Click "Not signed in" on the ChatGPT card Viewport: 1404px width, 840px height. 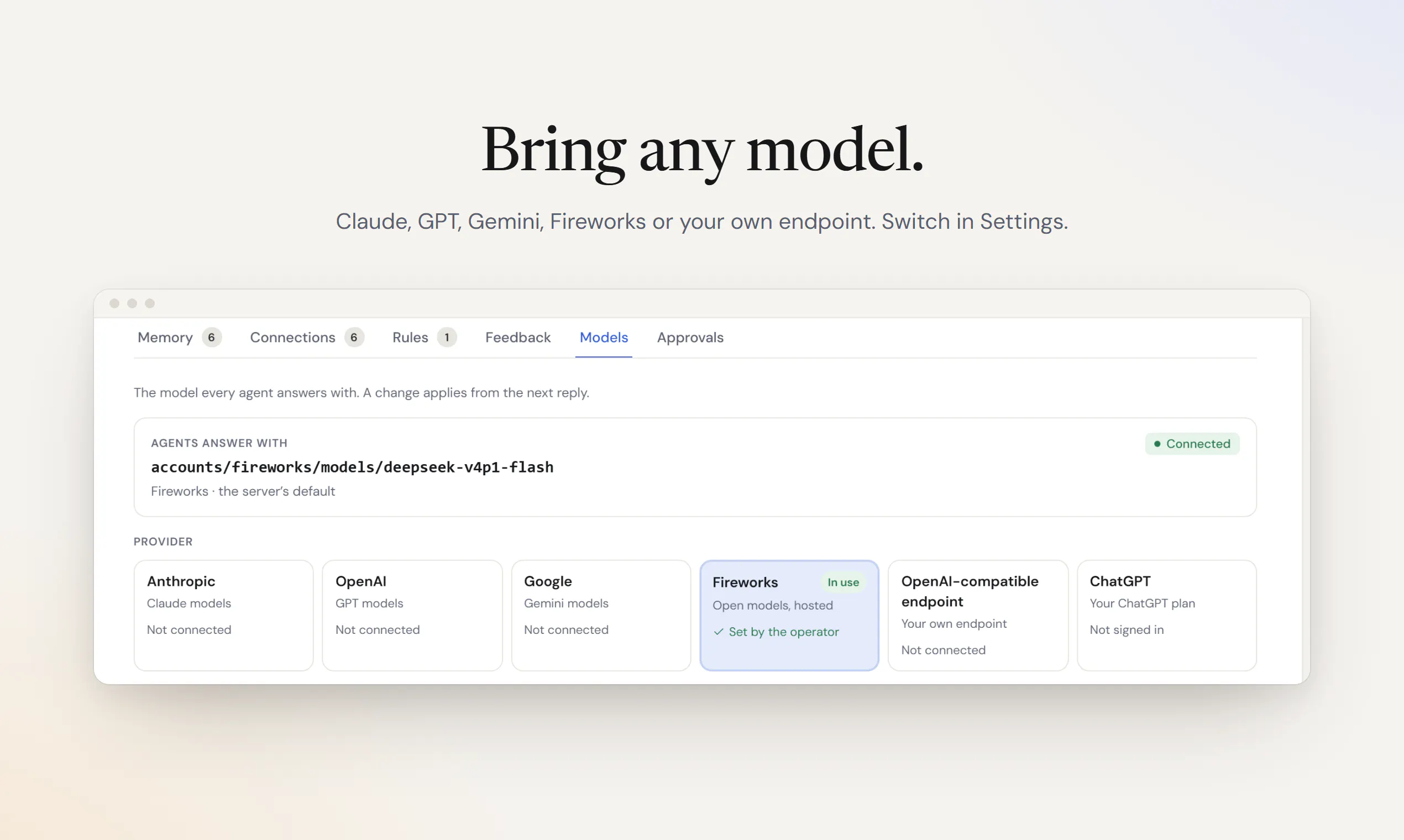click(x=1127, y=630)
